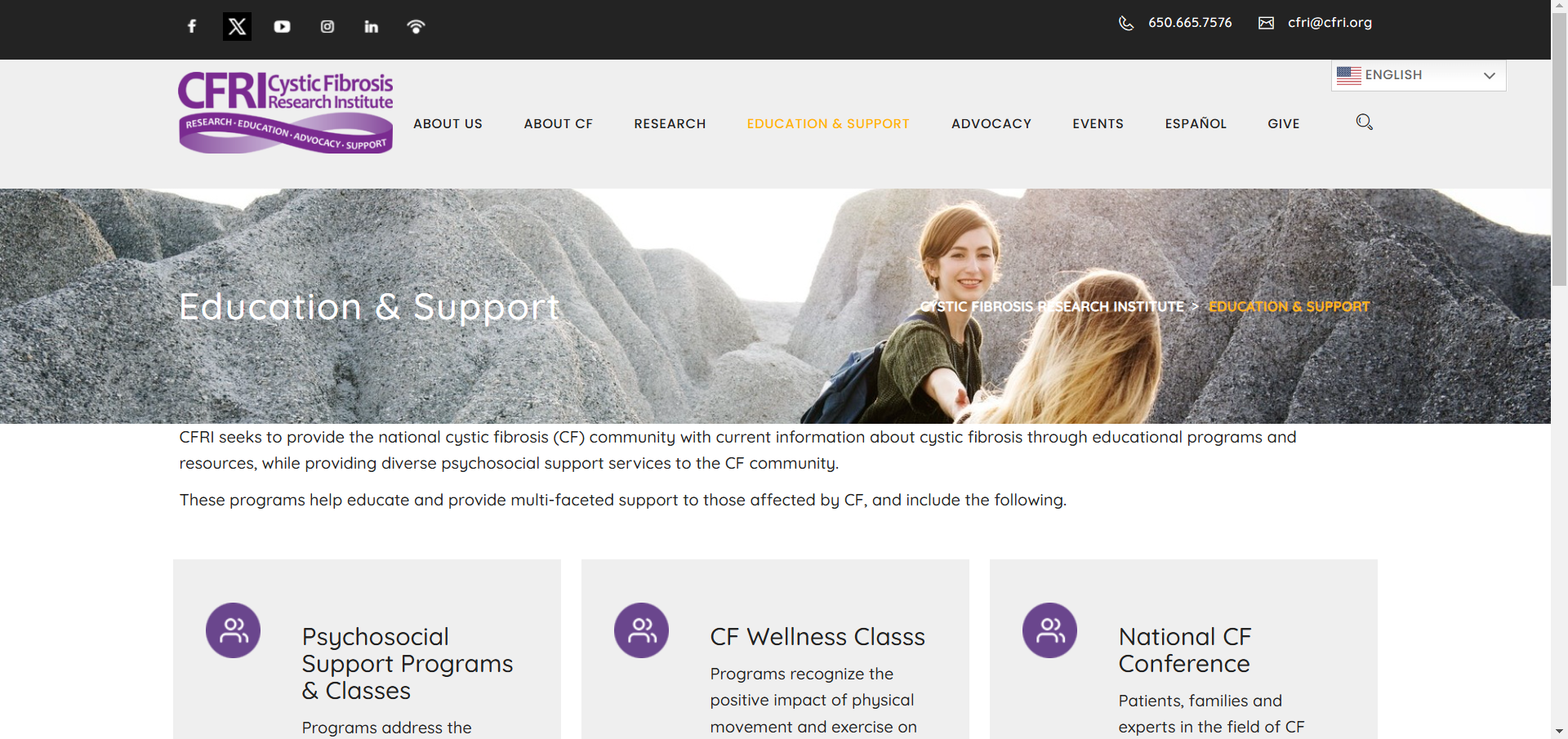1568x739 pixels.
Task: Open the RESEARCH menu item
Action: [x=670, y=123]
